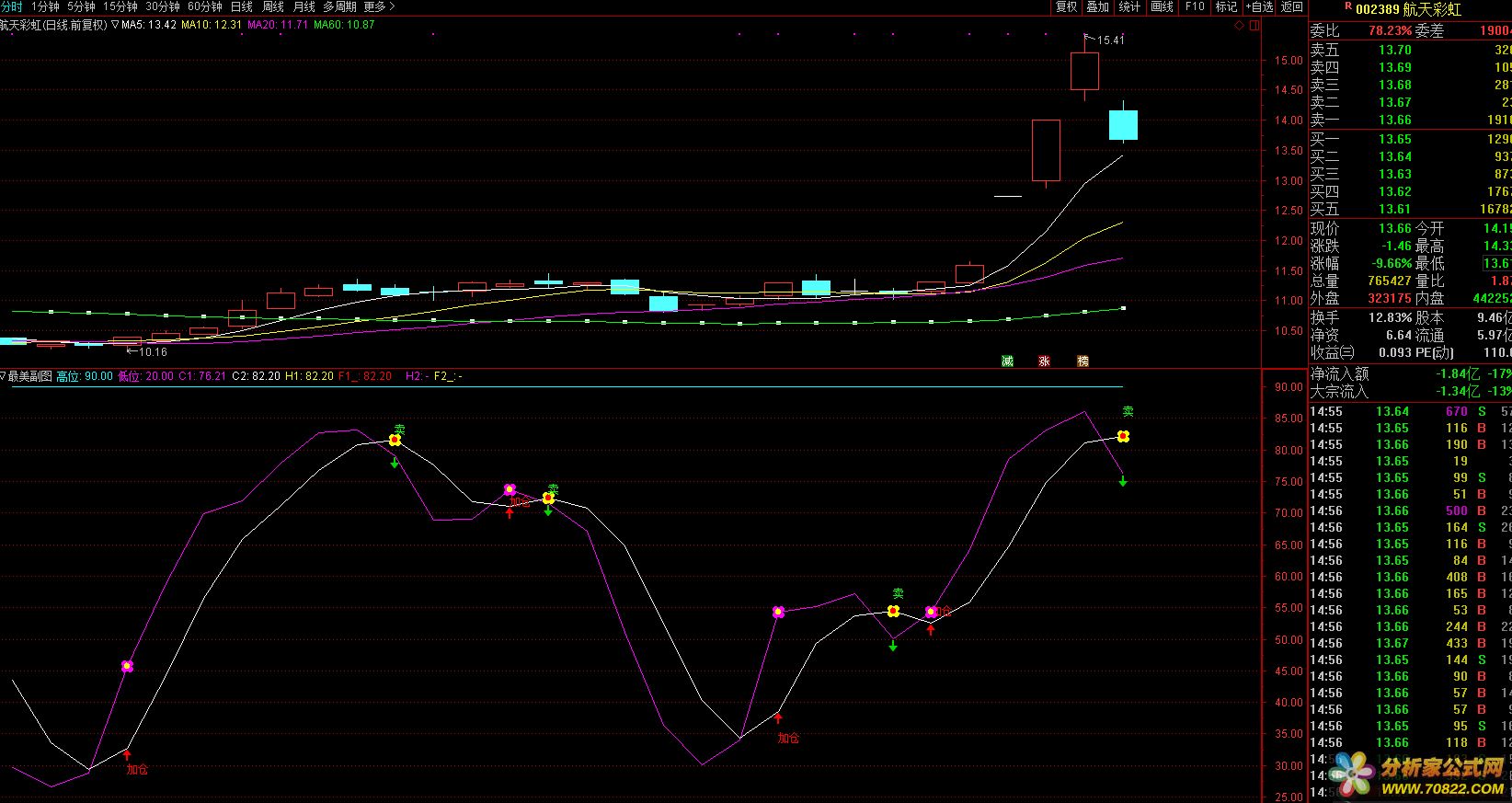Open dropdown triangle beside 航天彩虹 chart title
Screen dimensions: 1512x803
114,25
